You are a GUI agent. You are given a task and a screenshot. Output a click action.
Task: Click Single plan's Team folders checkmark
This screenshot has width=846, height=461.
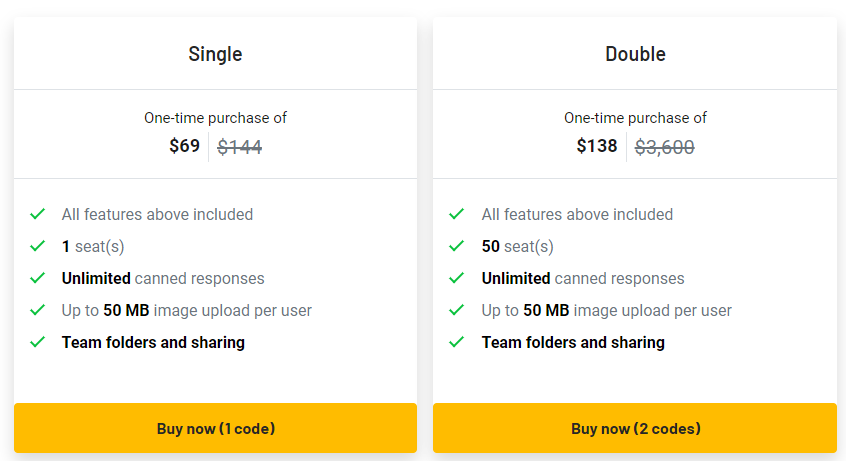[38, 342]
